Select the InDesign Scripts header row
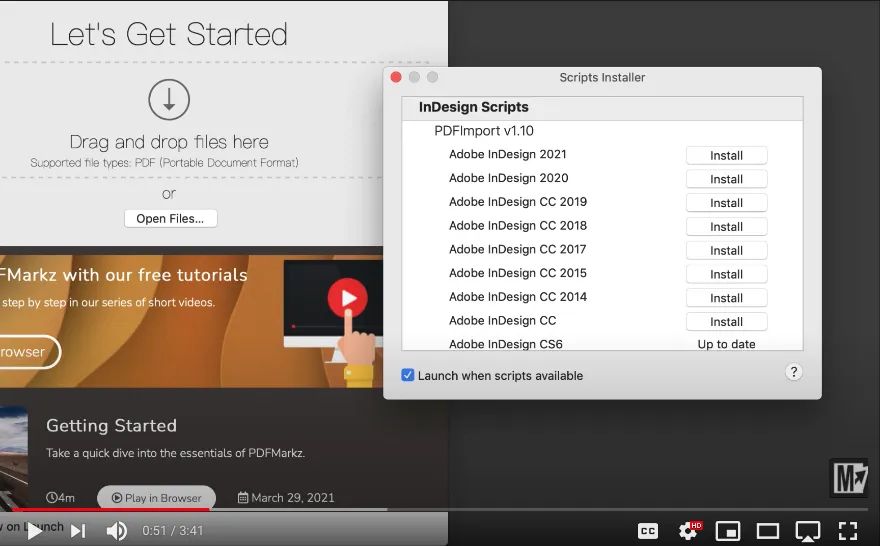This screenshot has width=880, height=546. click(x=602, y=107)
